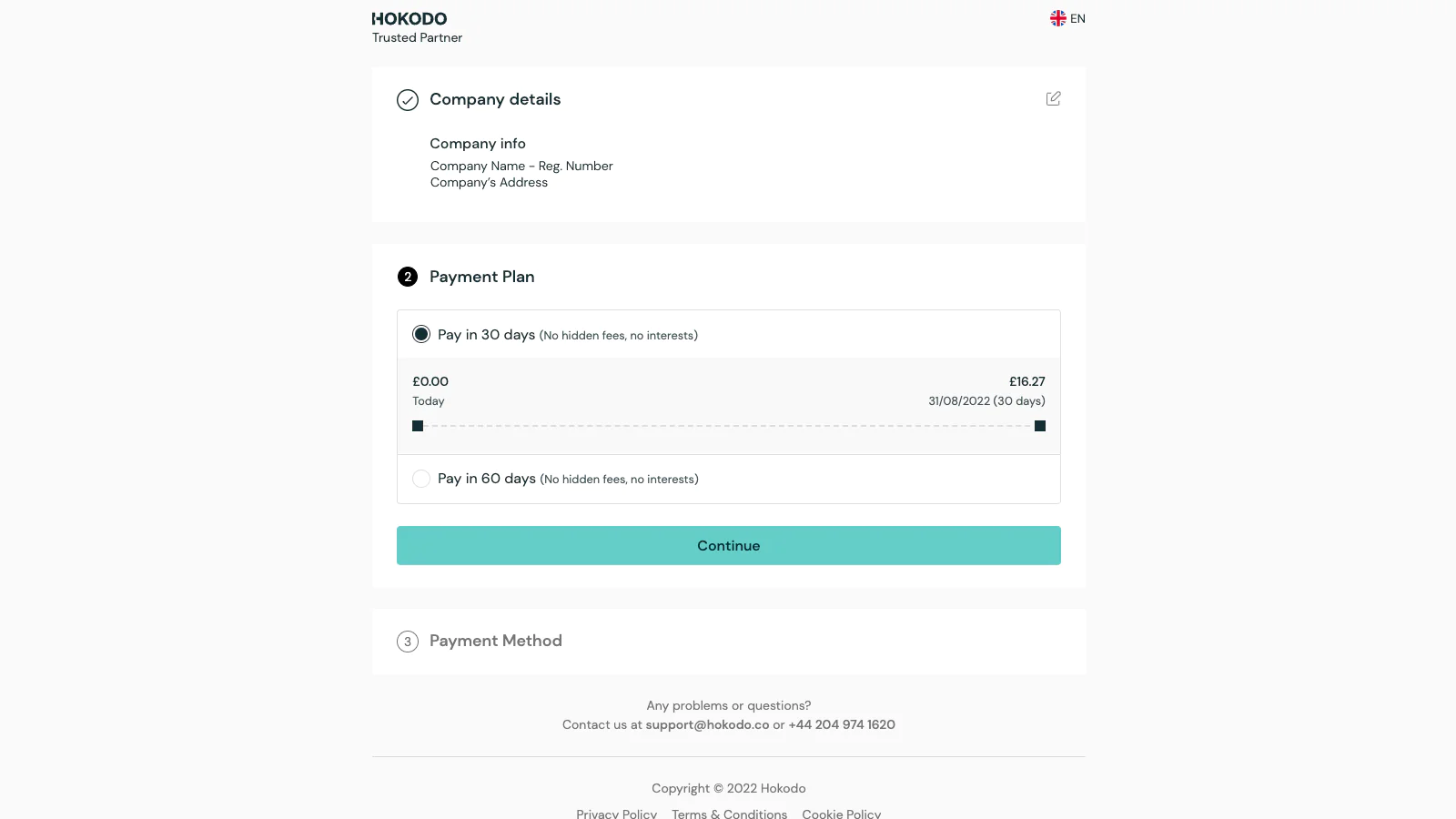Click the Company details checkmark icon
Screen dimensions: 1456x819
(408, 100)
